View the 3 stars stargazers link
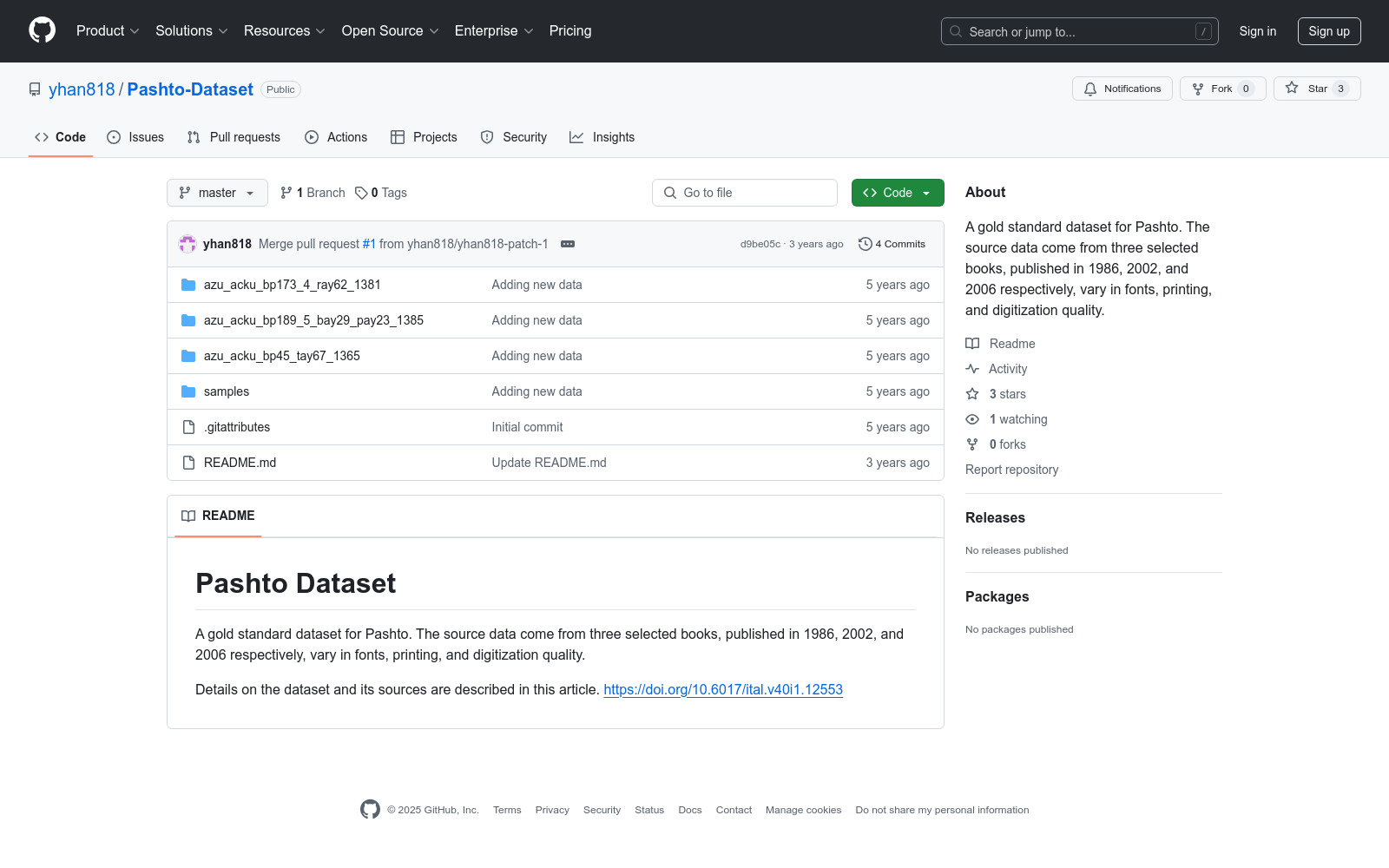This screenshot has width=1389, height=868. 996,394
